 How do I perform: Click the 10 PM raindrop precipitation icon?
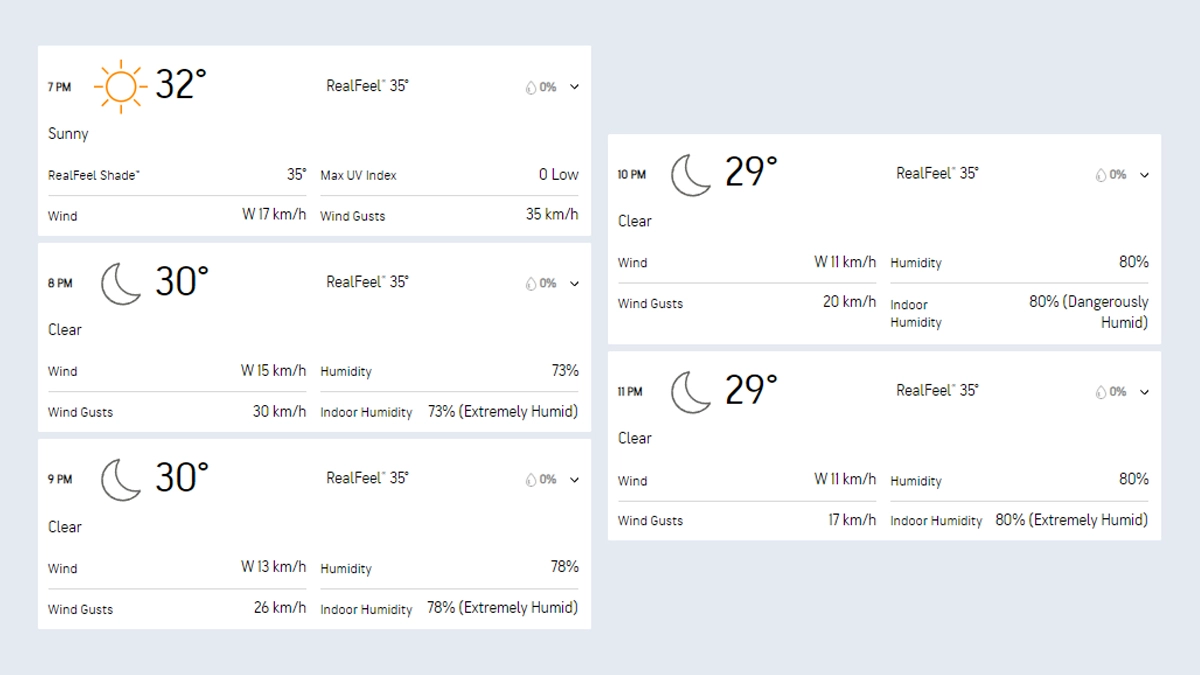click(1101, 175)
